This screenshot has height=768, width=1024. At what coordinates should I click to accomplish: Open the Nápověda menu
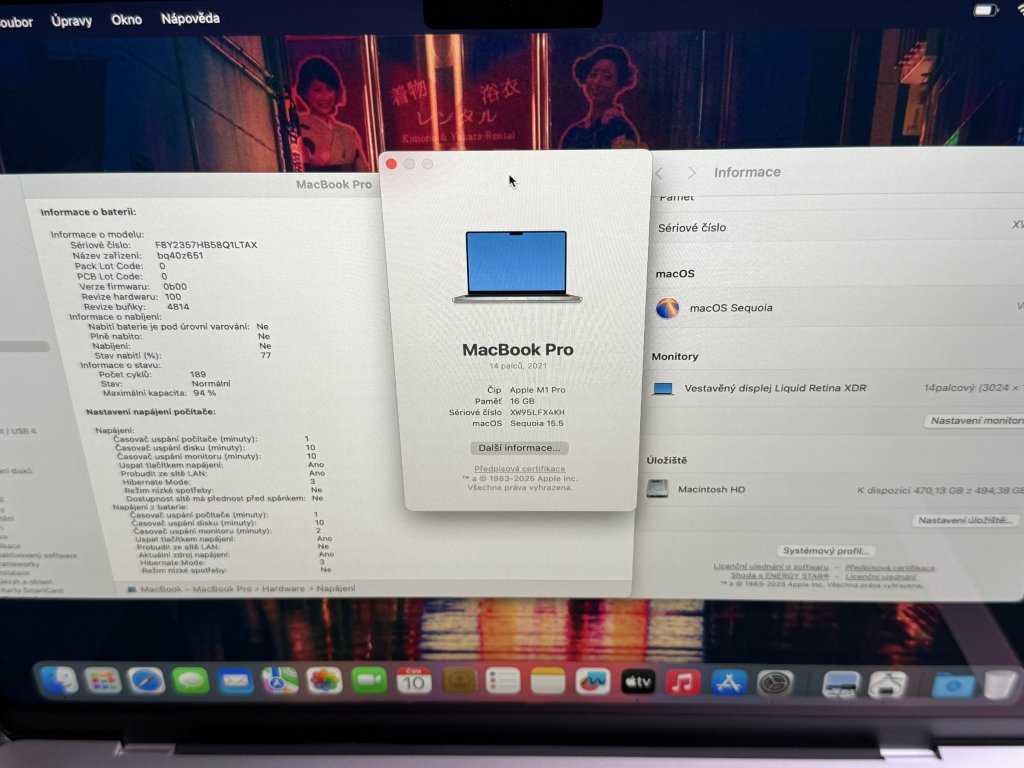pyautogui.click(x=191, y=18)
